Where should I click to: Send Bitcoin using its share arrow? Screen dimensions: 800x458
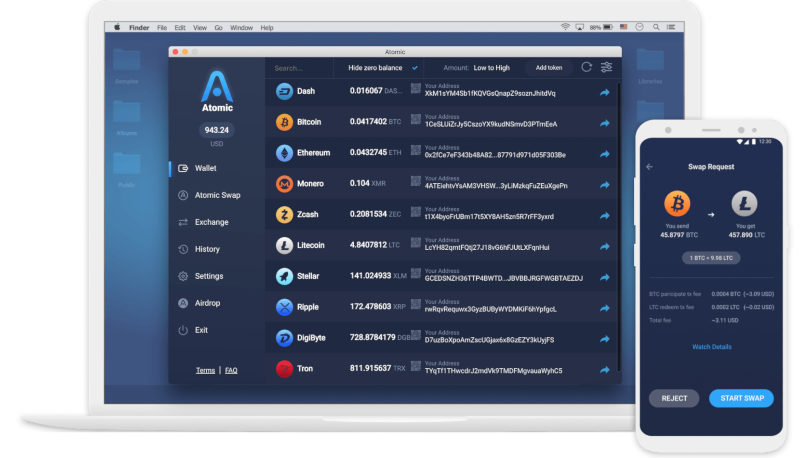pyautogui.click(x=605, y=123)
